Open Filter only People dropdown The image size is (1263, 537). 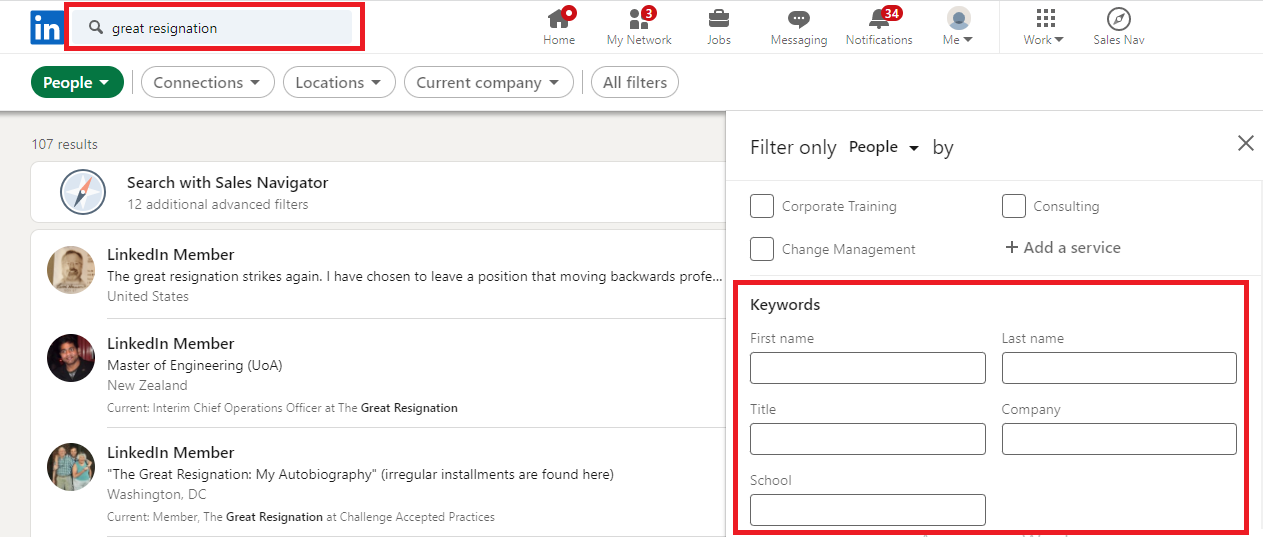click(884, 147)
